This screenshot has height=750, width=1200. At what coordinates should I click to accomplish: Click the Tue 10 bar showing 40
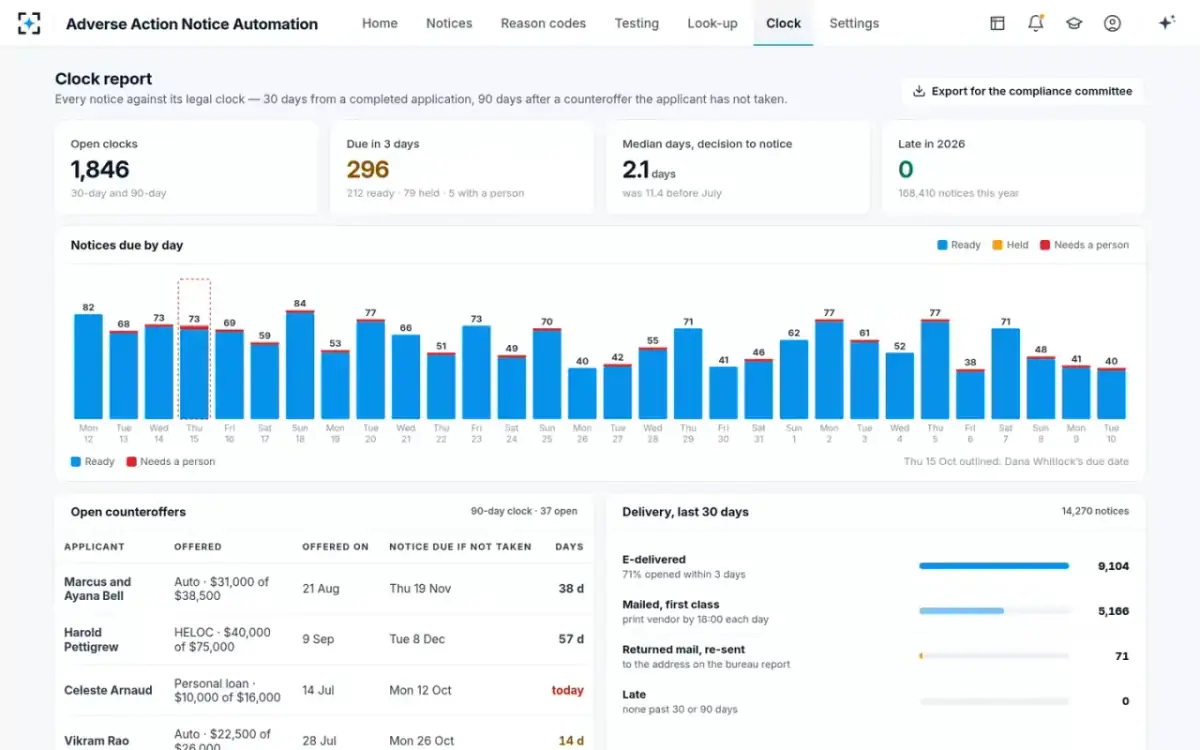1111,393
